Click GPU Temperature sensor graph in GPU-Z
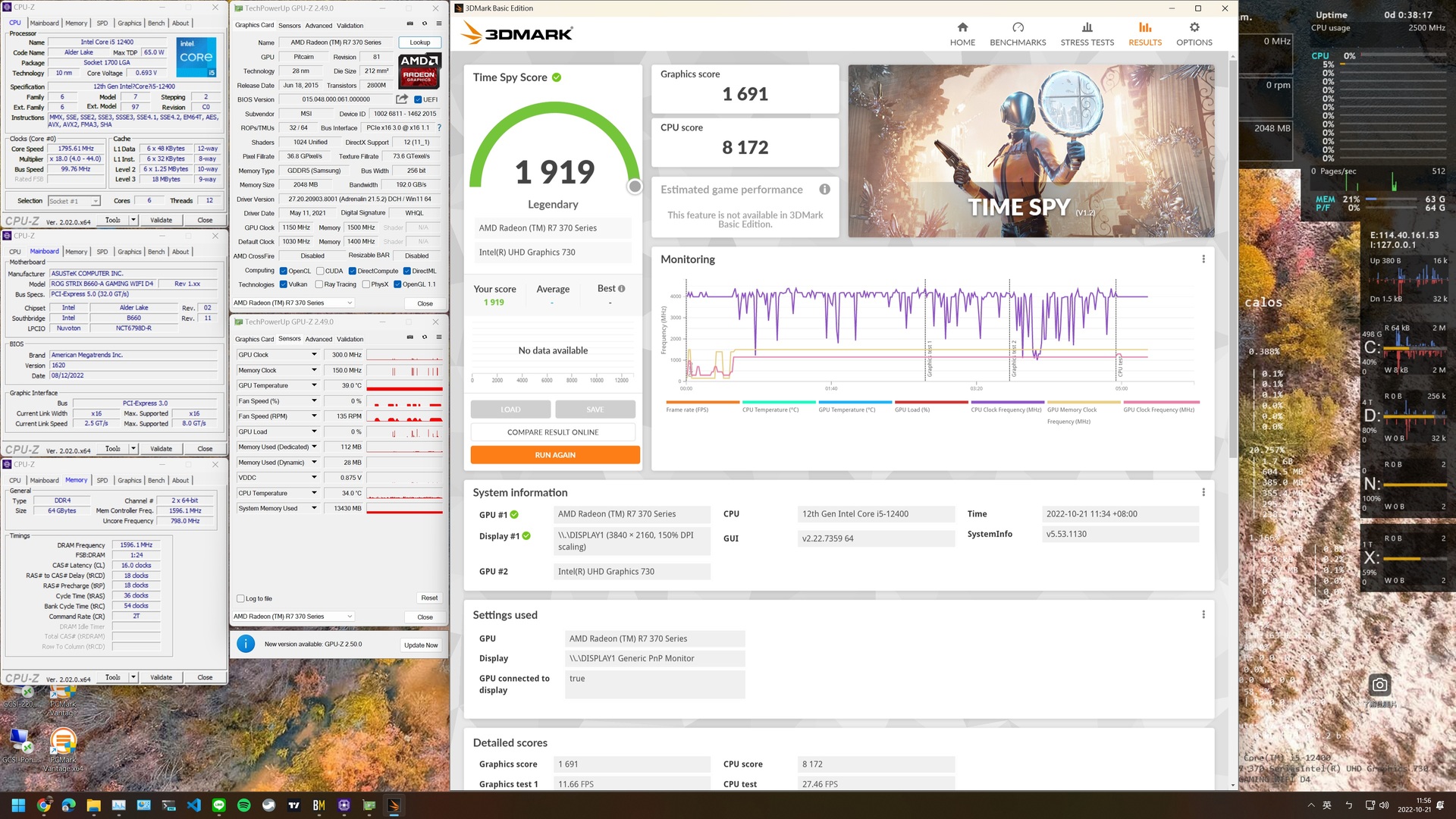 pos(404,385)
